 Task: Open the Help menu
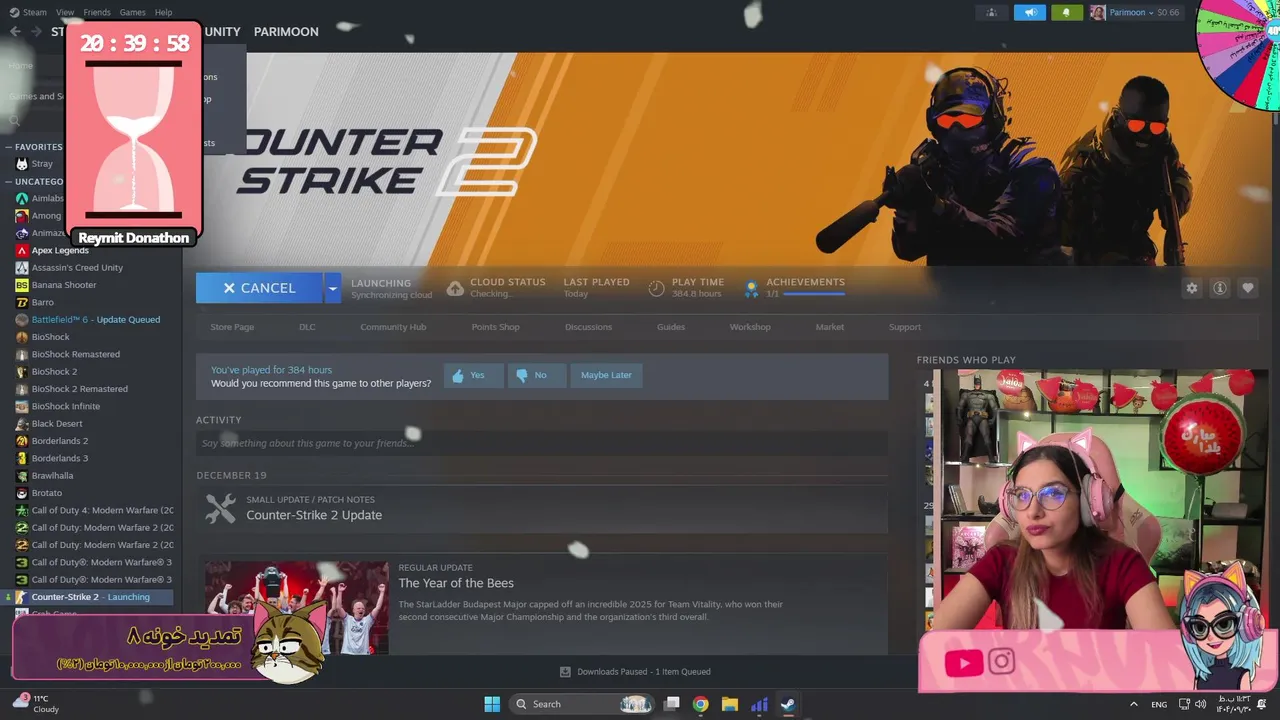163,12
